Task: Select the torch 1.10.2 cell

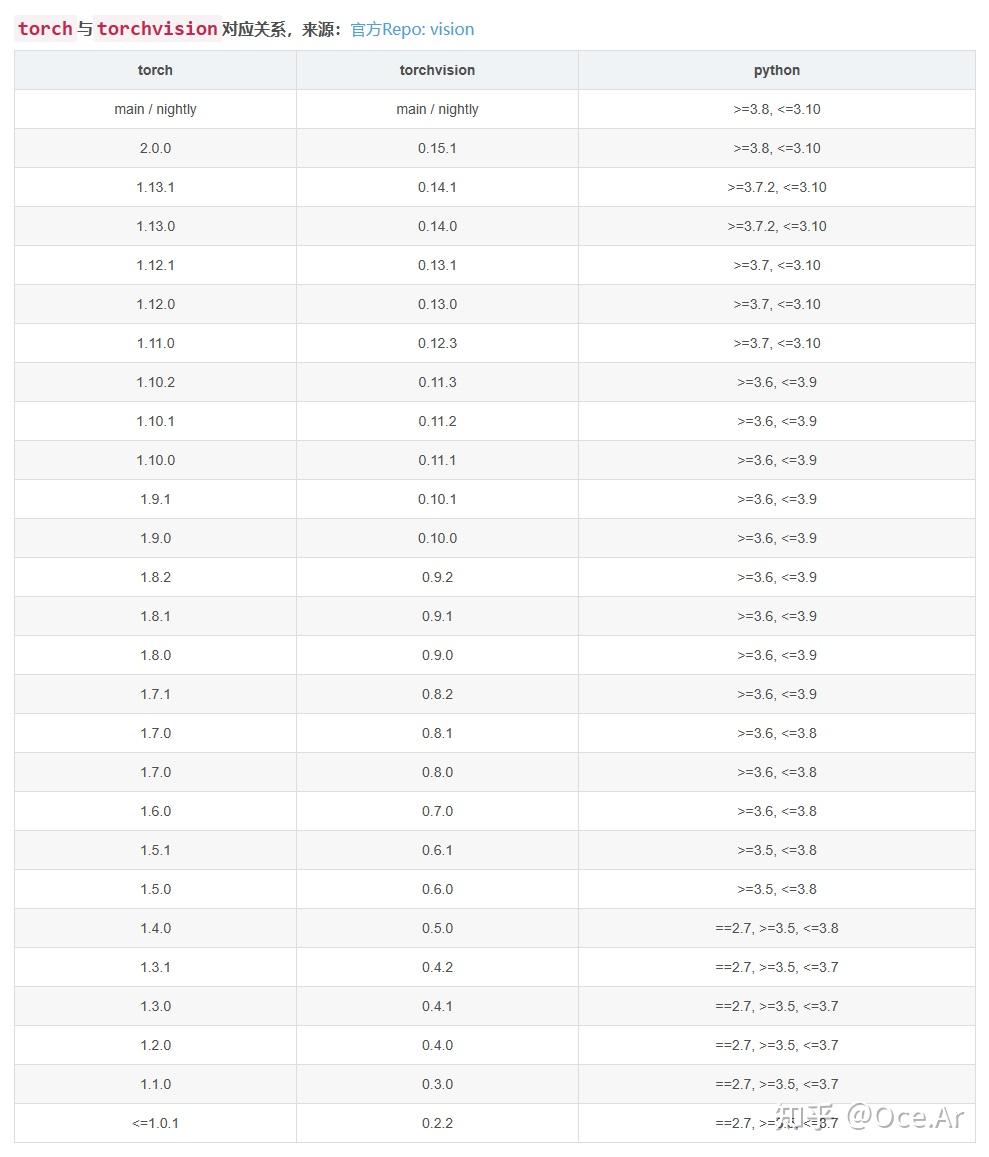Action: [155, 382]
